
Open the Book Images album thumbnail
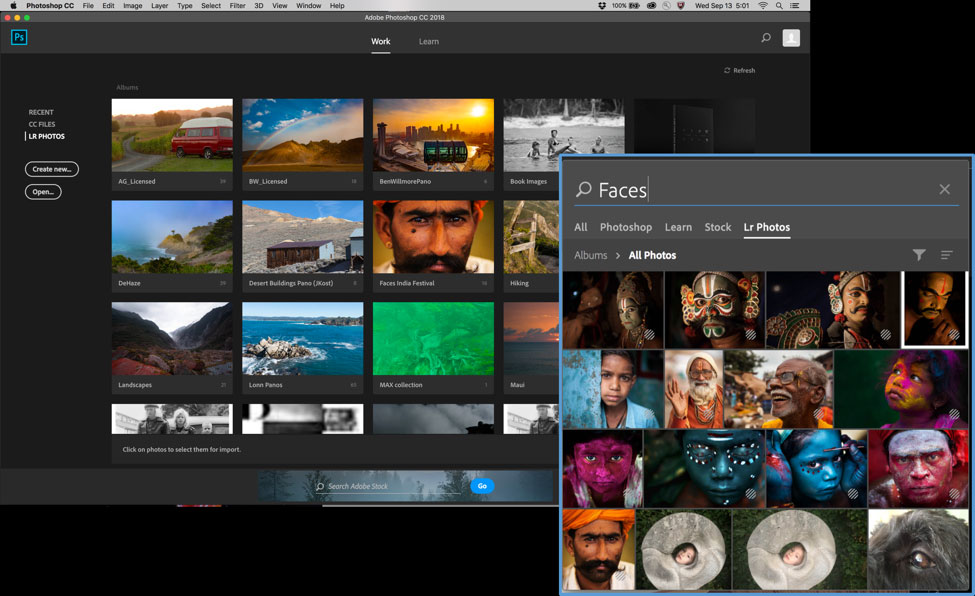pyautogui.click(x=563, y=128)
